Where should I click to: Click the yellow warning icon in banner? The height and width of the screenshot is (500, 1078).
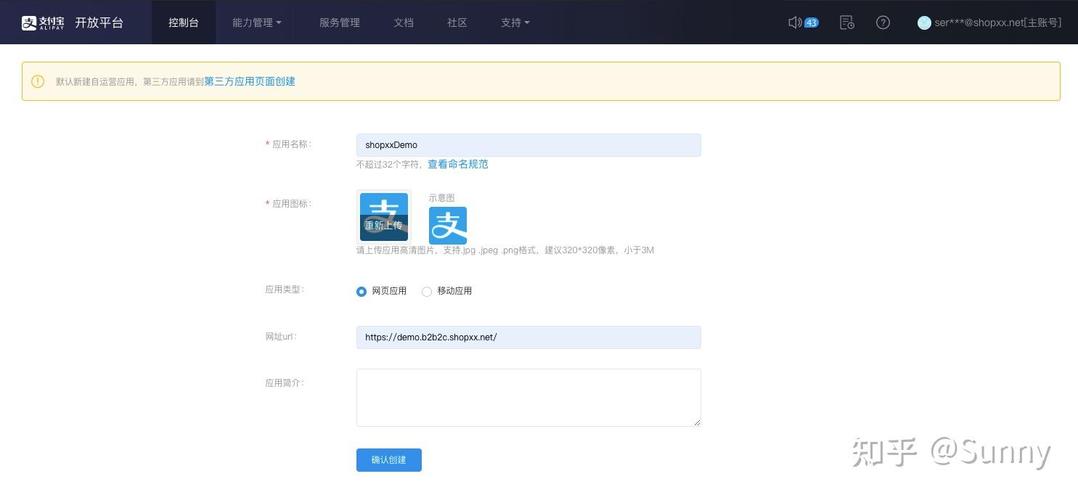click(x=38, y=81)
